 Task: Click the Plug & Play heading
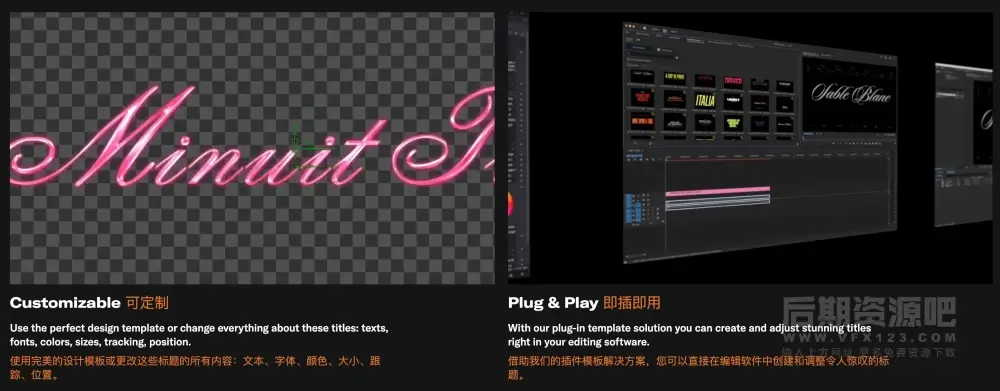[553, 303]
